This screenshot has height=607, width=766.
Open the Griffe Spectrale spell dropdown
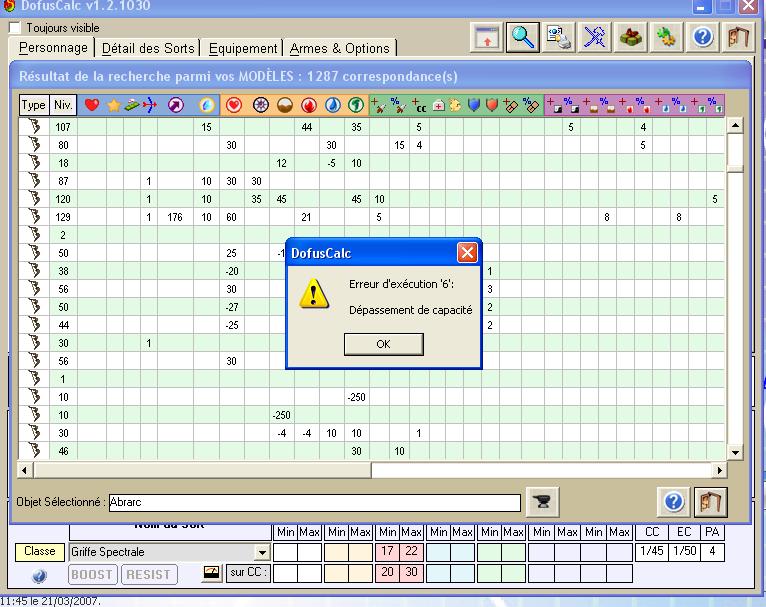click(x=262, y=552)
